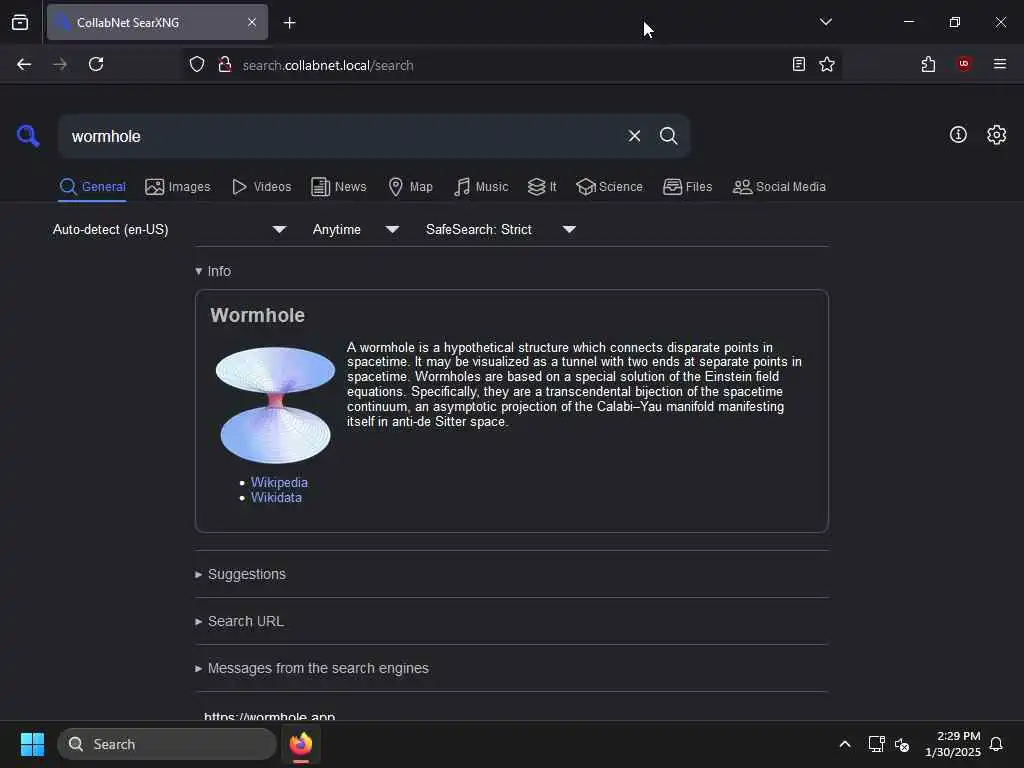1024x768 pixels.
Task: Open Firefox View tab button
Action: click(20, 22)
